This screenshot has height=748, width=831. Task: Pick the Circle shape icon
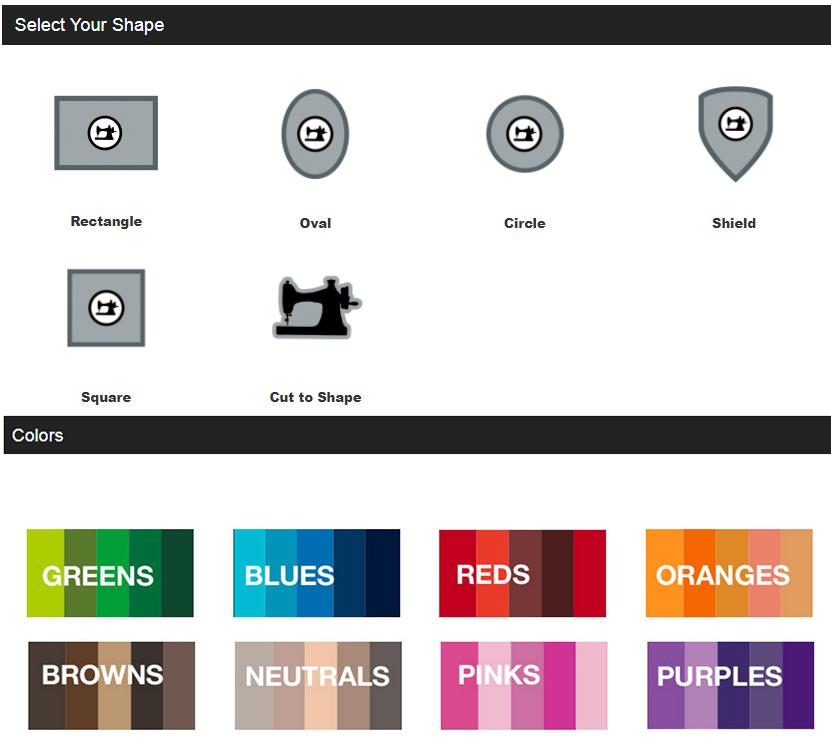tap(524, 134)
